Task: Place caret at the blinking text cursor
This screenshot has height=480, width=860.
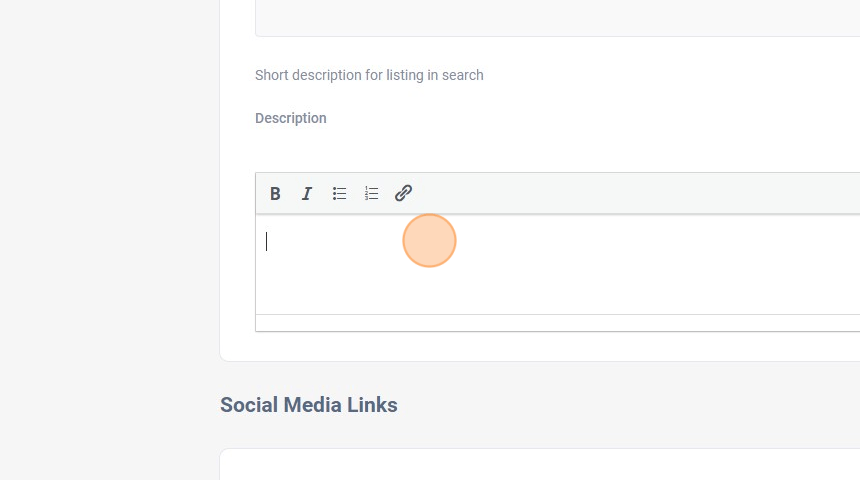Action: point(267,241)
